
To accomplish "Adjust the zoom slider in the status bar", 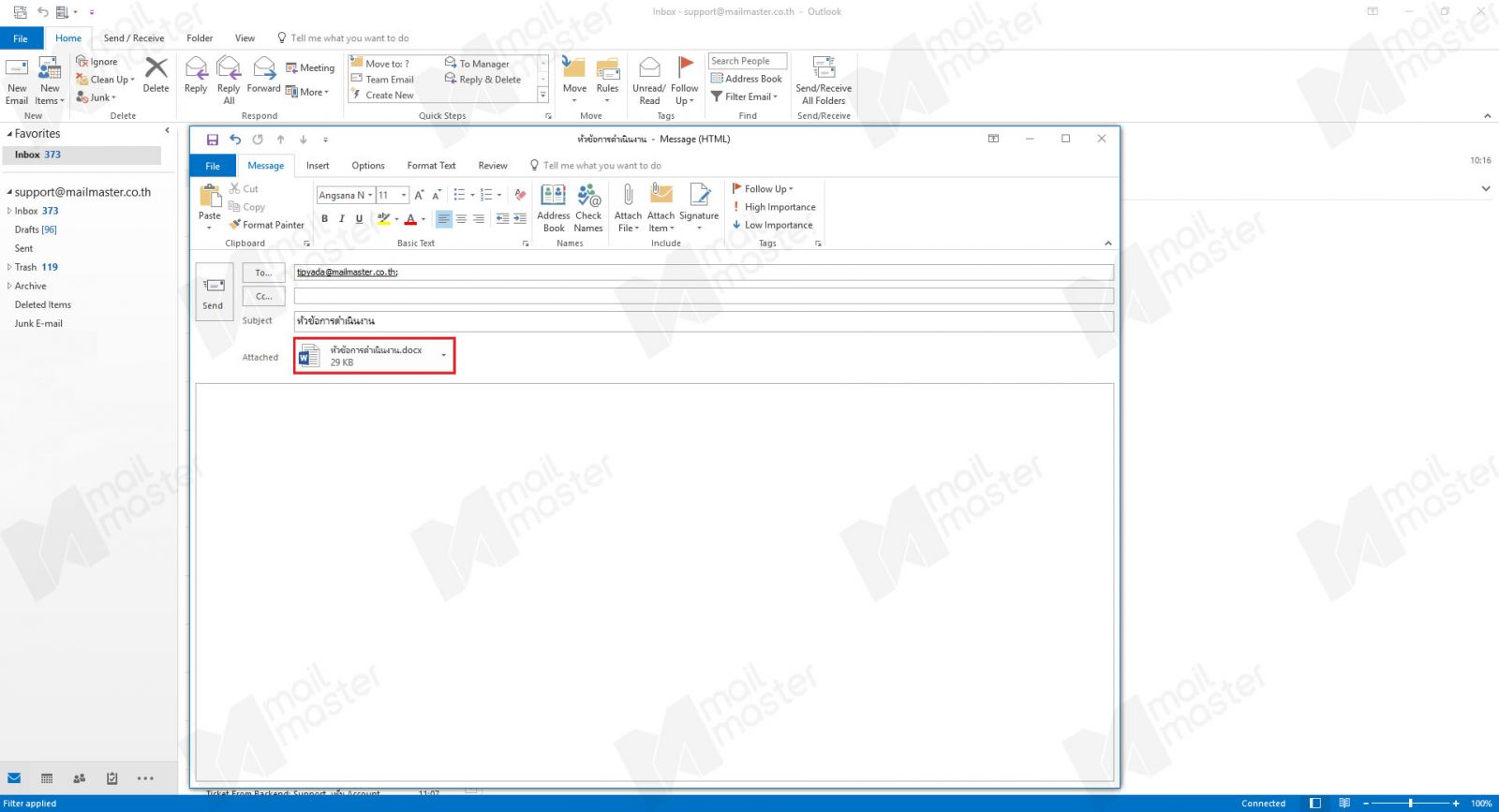I will coord(1410,803).
